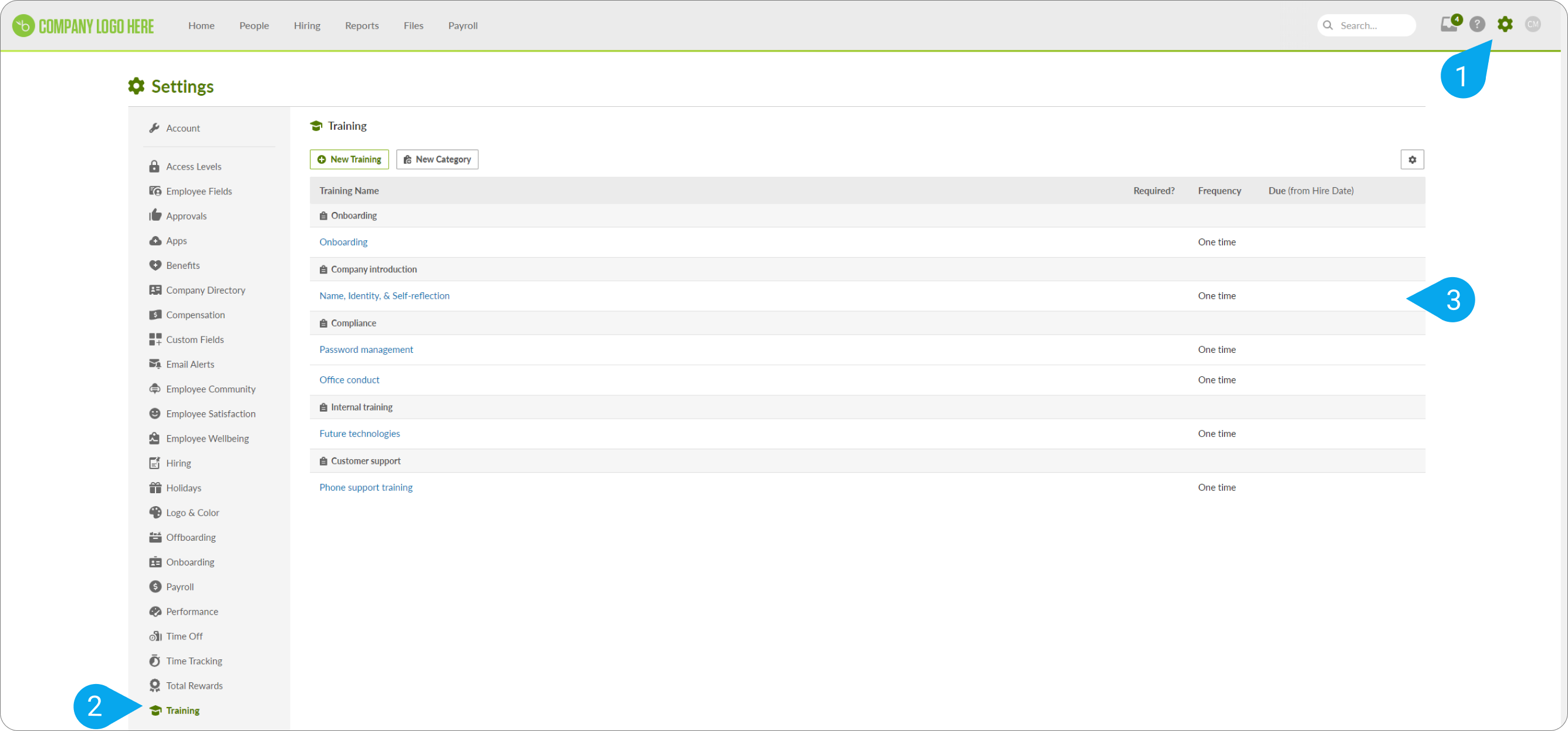Open the Password management training link
The height and width of the screenshot is (731, 1568).
[x=366, y=350]
